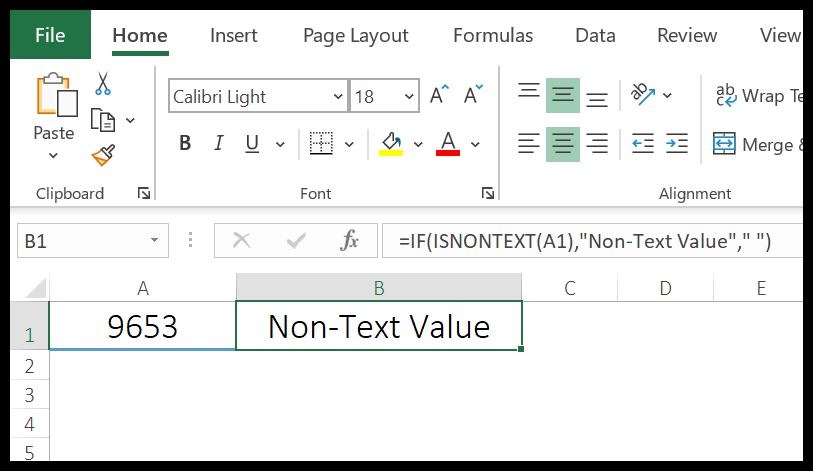Select row 1 header

30,326
